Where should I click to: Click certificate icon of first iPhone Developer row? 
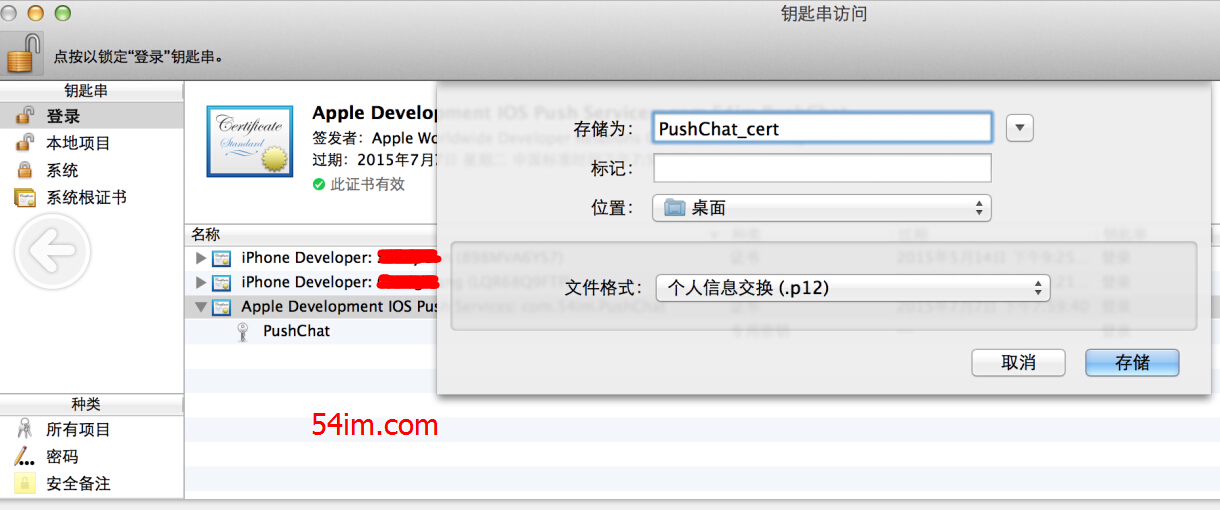point(222,258)
